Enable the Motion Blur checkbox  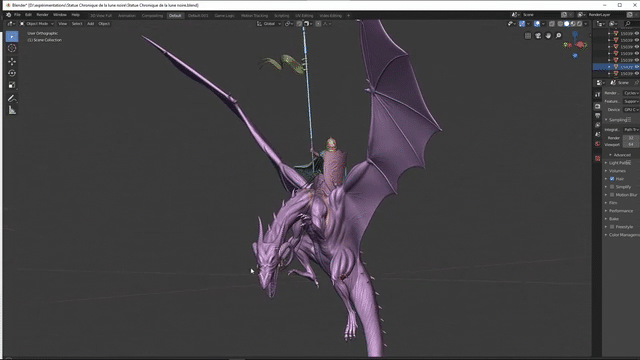tap(612, 195)
